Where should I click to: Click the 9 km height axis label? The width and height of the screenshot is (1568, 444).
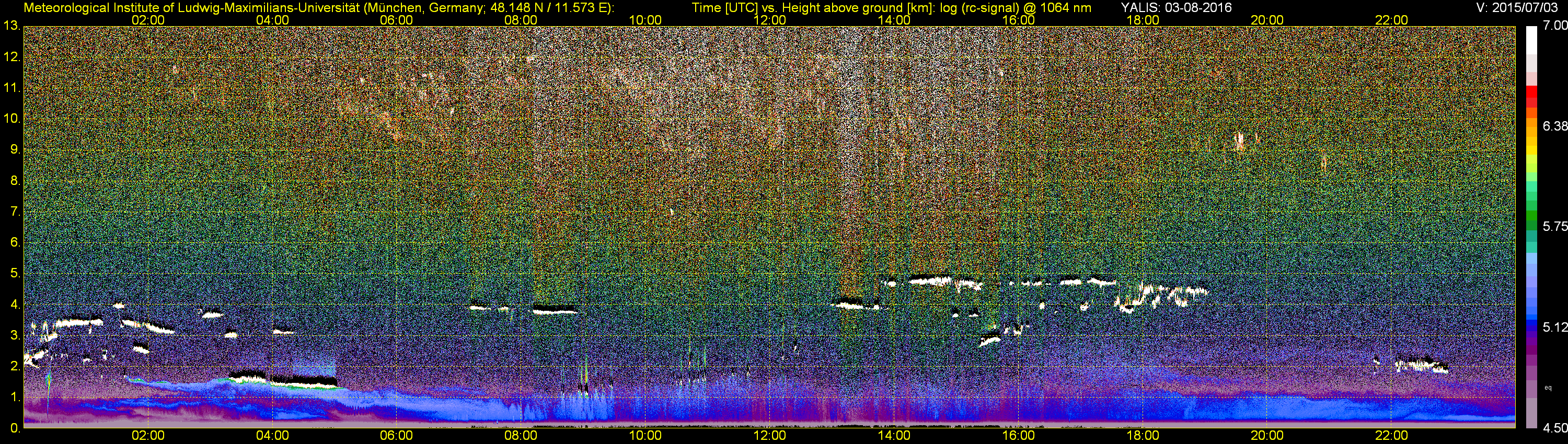click(x=15, y=149)
